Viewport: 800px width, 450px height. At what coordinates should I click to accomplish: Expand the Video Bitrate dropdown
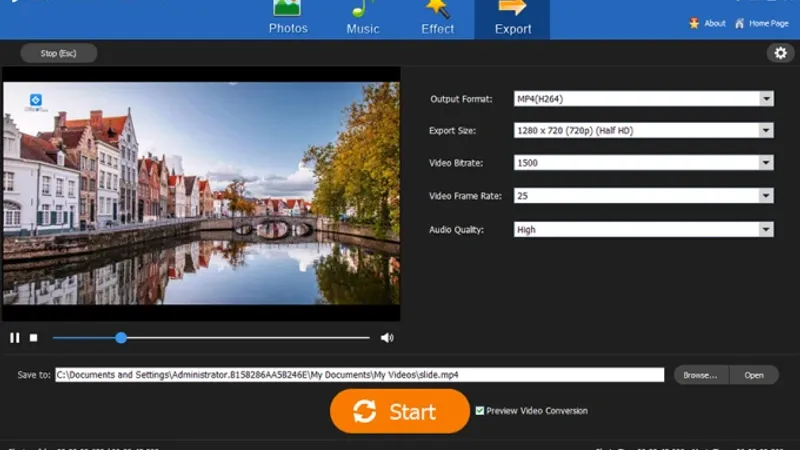pyautogui.click(x=766, y=163)
